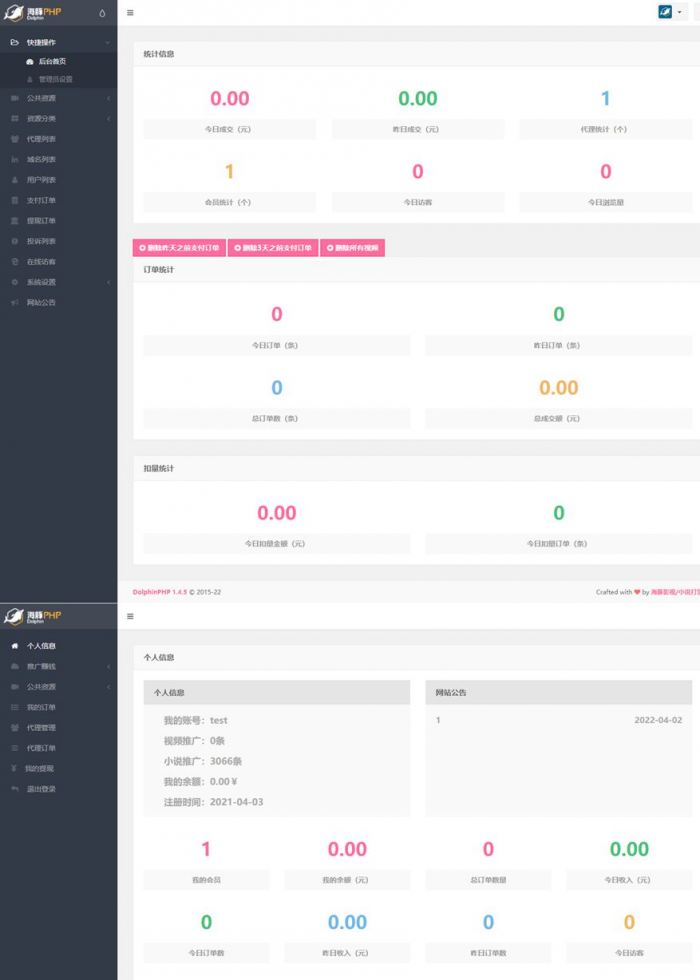
Task: Click the 域名列表 chart icon in the sidebar
Action: coord(15,160)
